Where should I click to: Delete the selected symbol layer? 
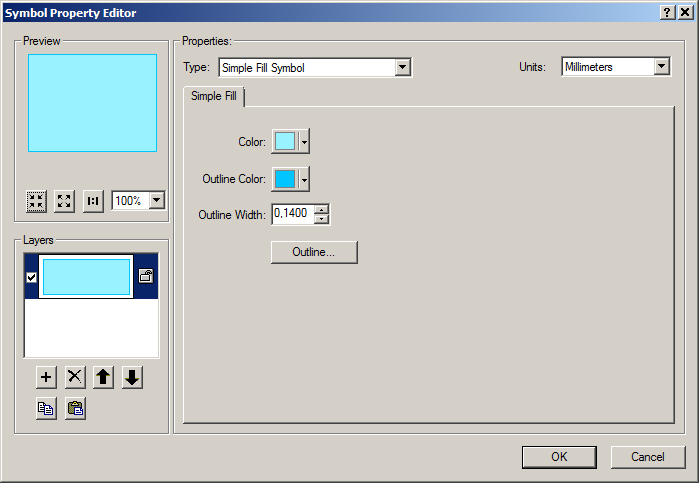coord(75,377)
